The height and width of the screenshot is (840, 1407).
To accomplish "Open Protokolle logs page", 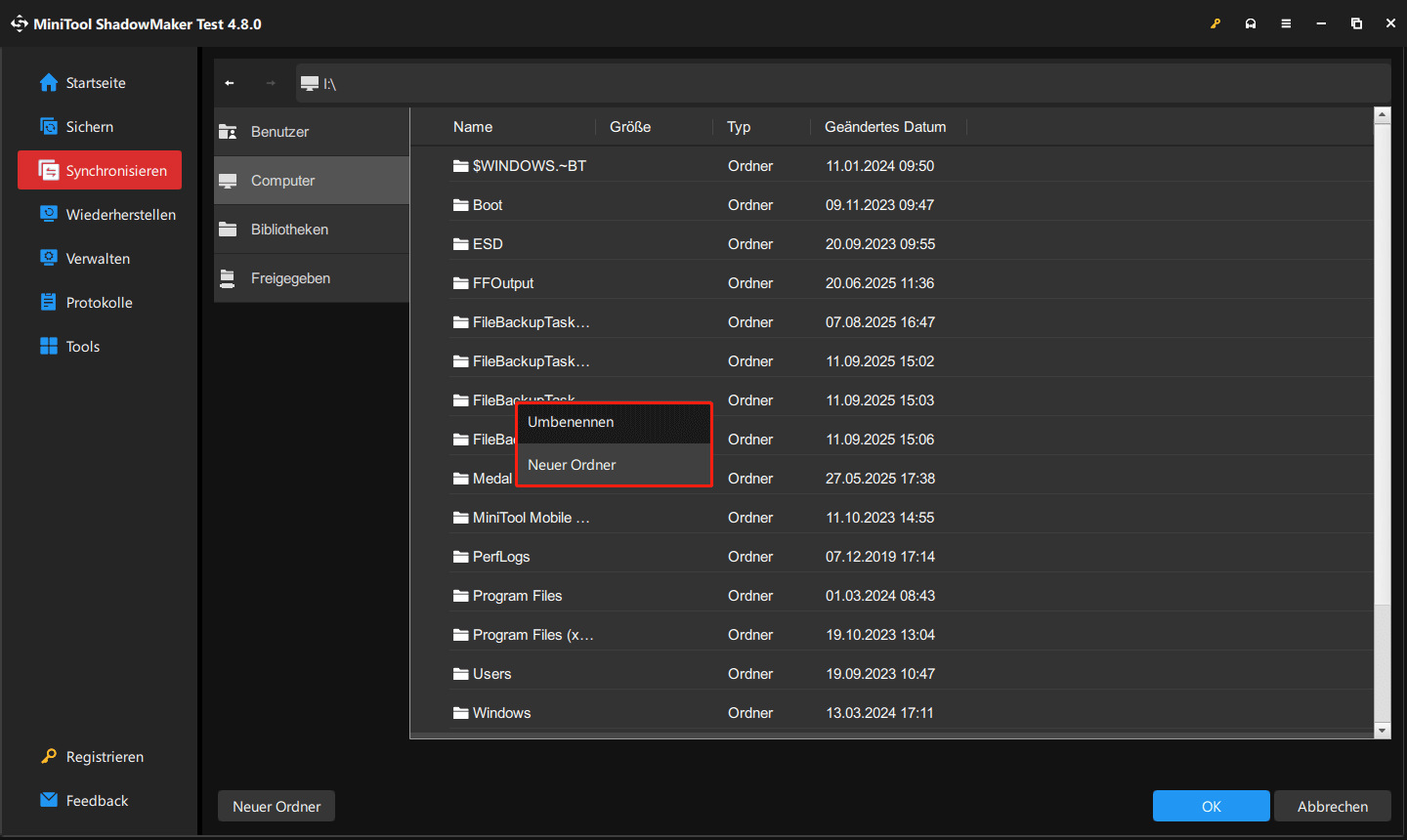I will 99,303.
